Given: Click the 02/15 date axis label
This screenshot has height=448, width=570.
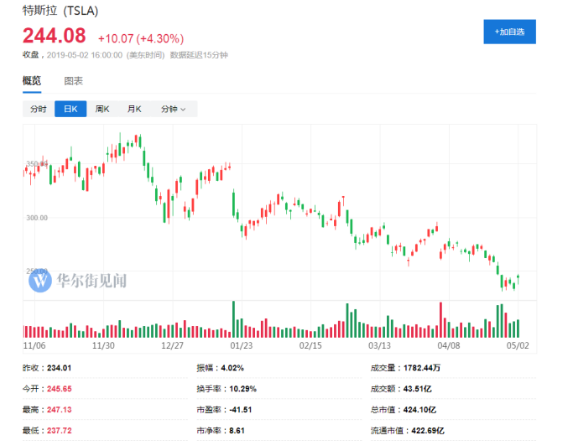Looking at the screenshot, I should (310, 345).
